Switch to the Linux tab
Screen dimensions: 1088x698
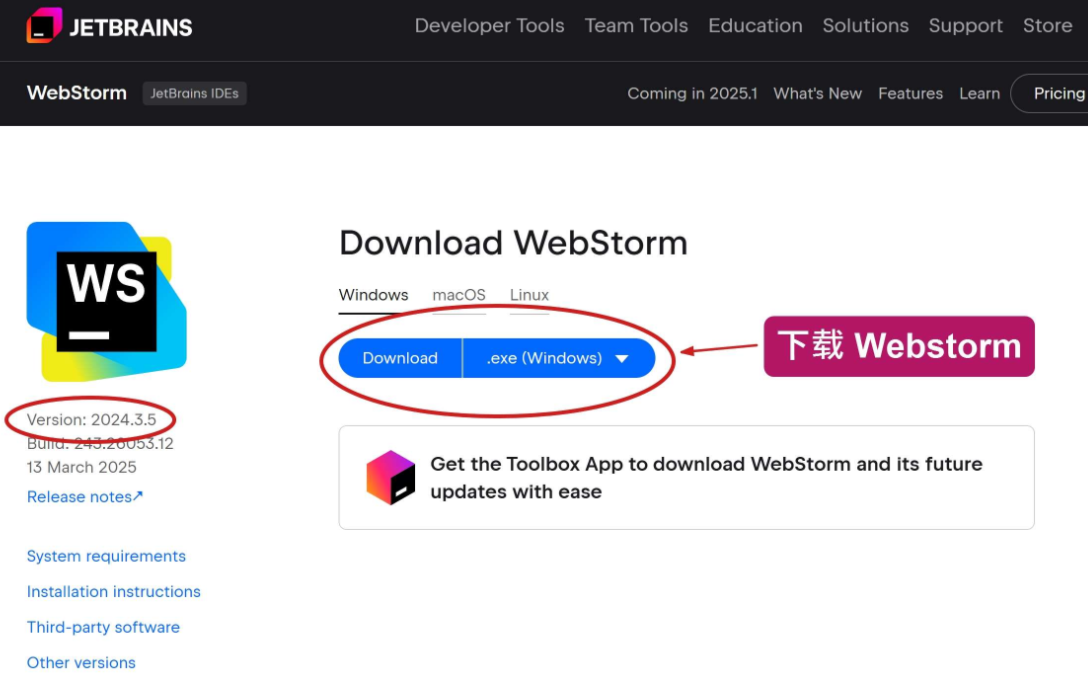529,295
